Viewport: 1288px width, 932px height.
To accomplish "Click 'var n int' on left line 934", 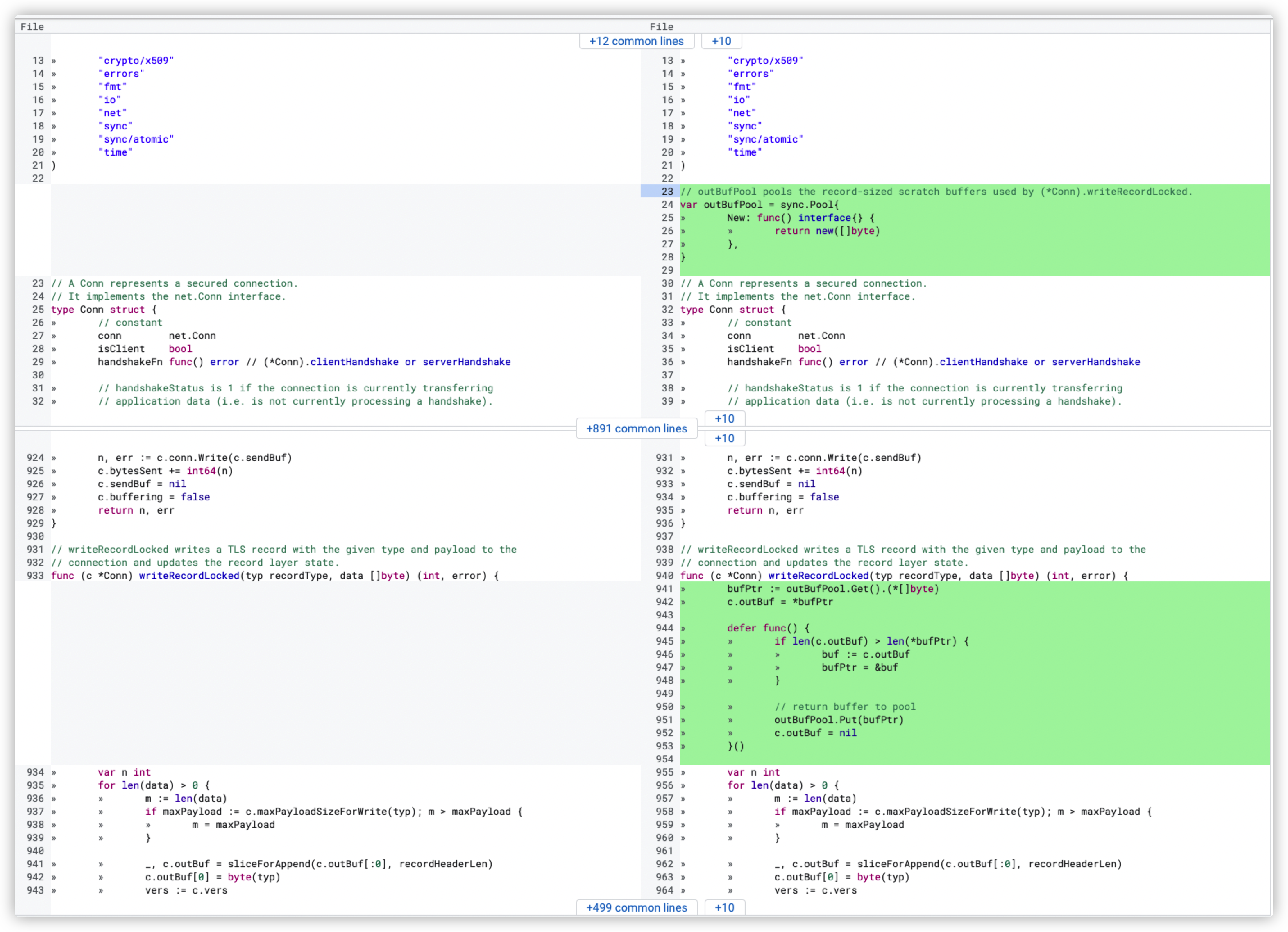I will [124, 772].
